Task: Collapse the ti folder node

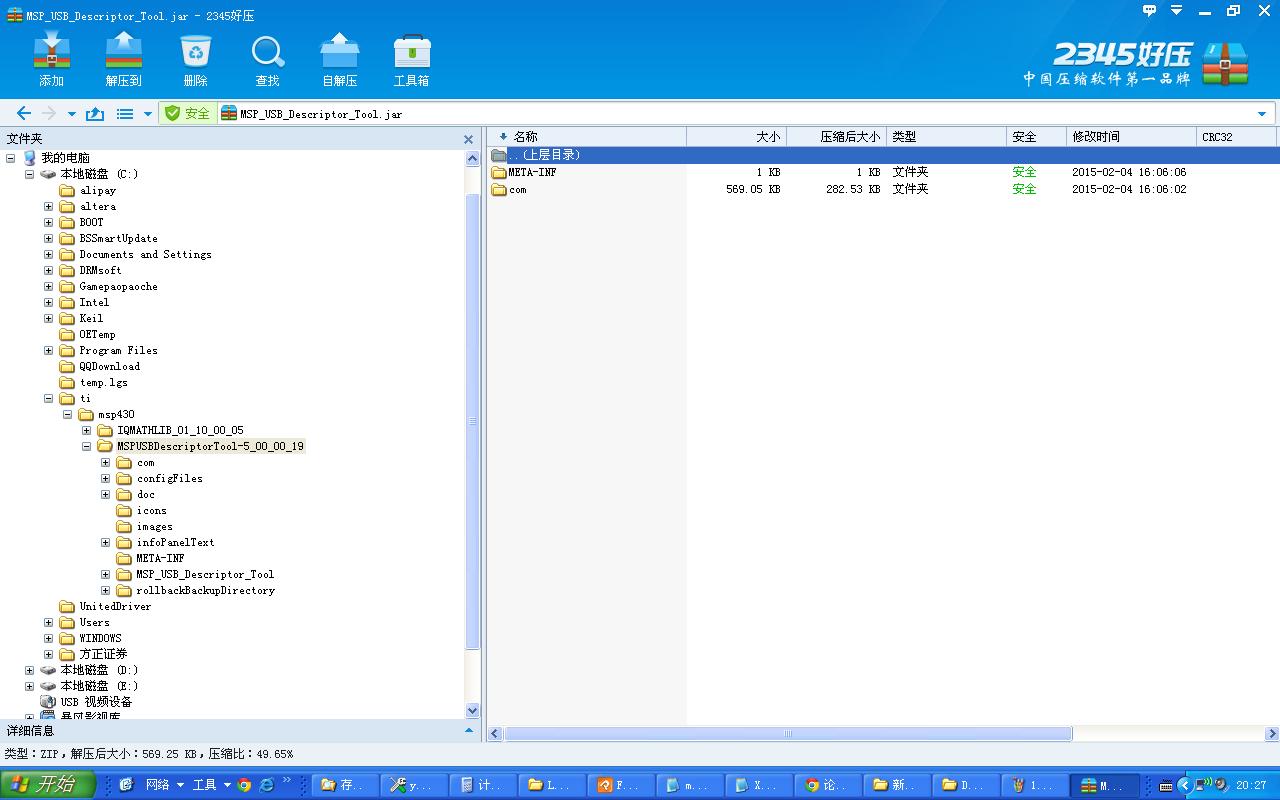Action: click(48, 398)
